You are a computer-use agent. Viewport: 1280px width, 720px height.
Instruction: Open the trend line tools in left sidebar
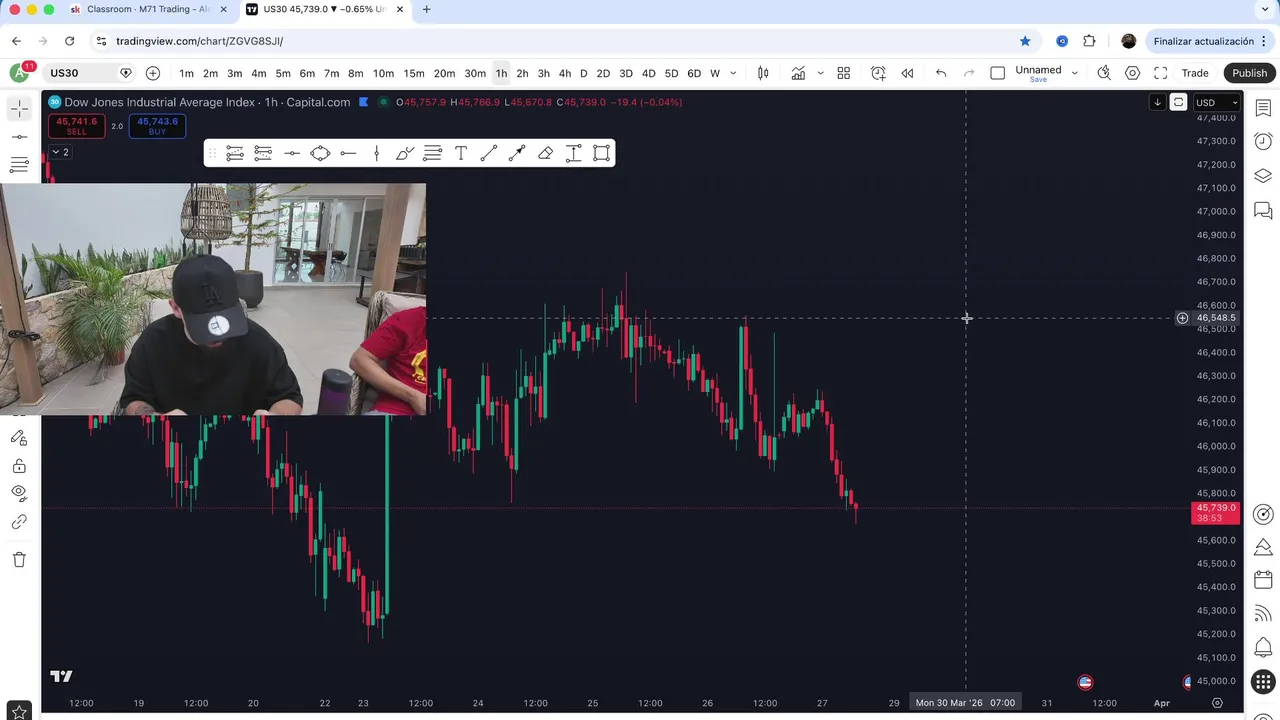point(19,136)
